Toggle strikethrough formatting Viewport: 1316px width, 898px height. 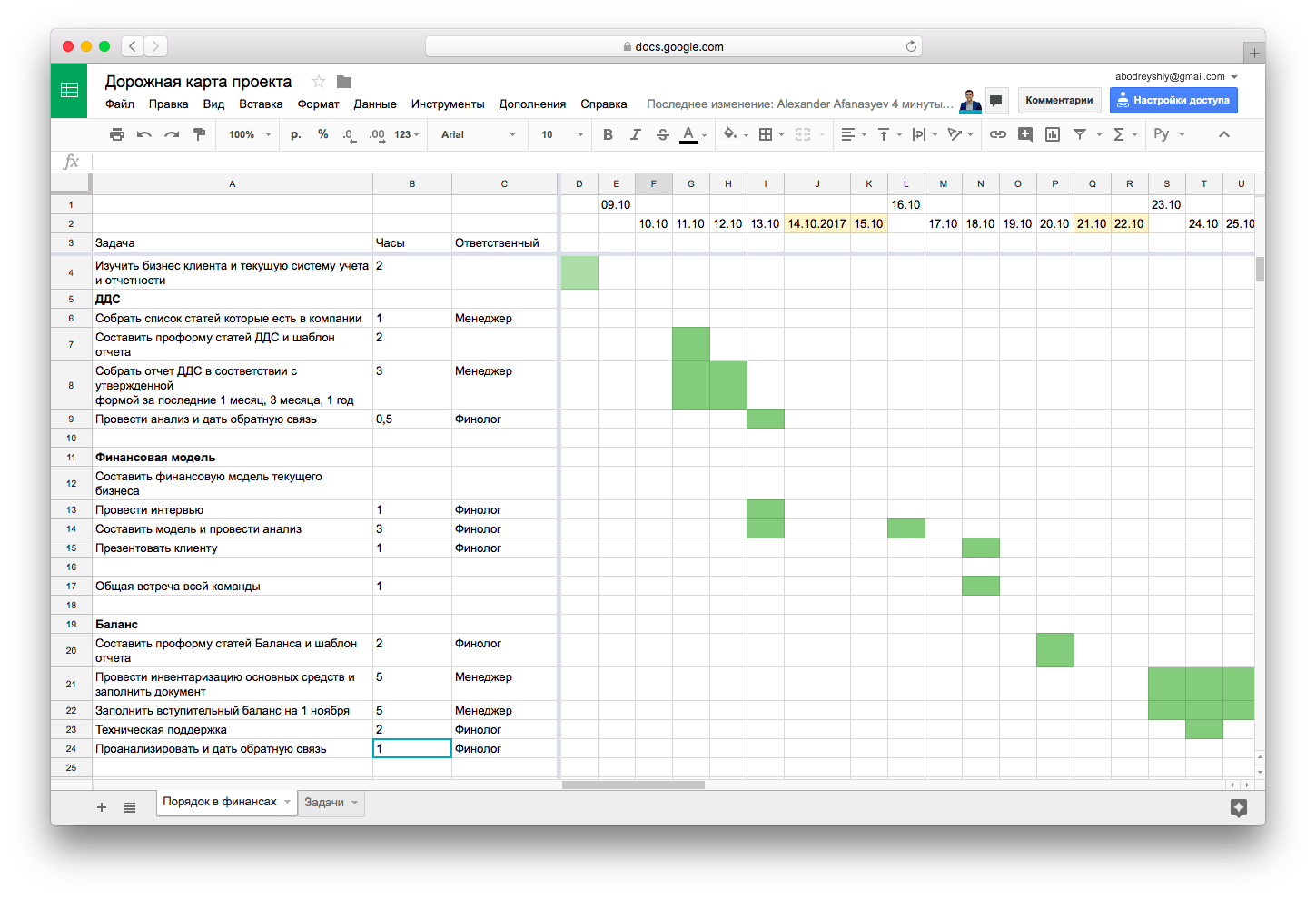662,134
